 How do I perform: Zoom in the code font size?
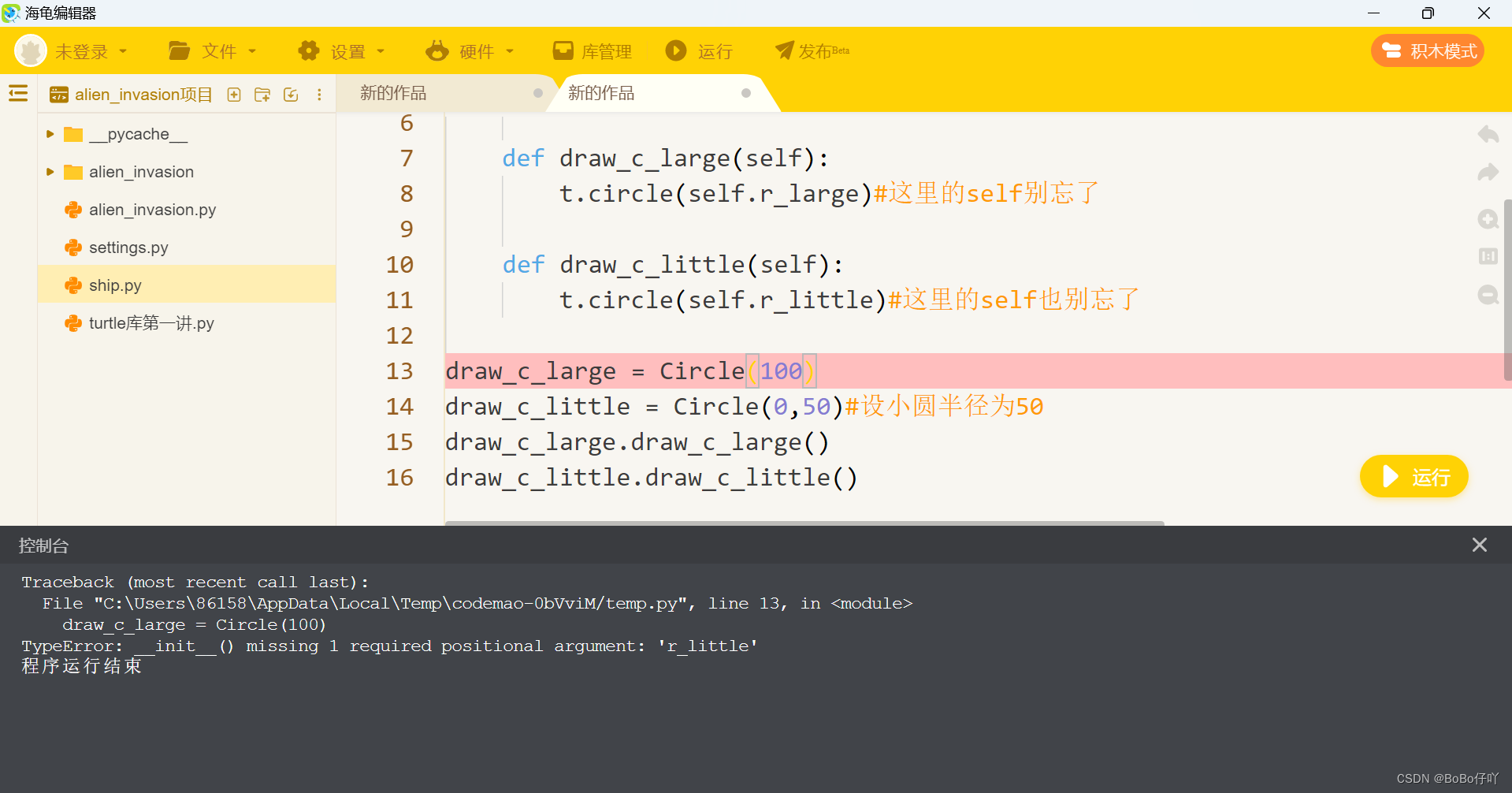click(1488, 219)
